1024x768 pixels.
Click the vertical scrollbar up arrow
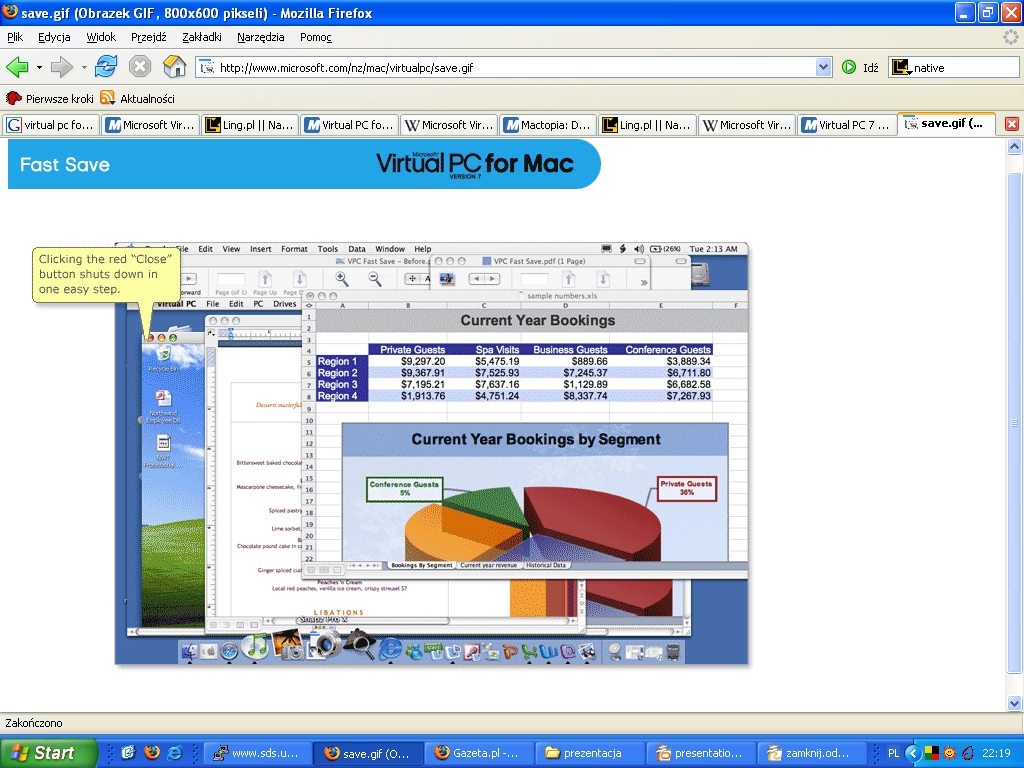click(1014, 147)
